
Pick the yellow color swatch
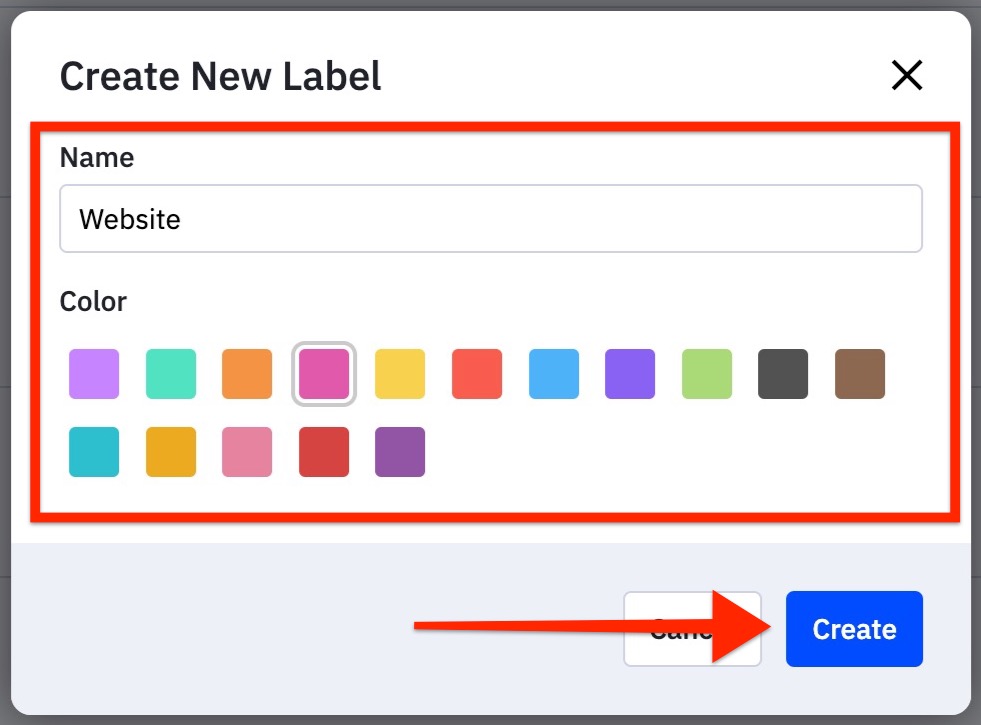[400, 374]
